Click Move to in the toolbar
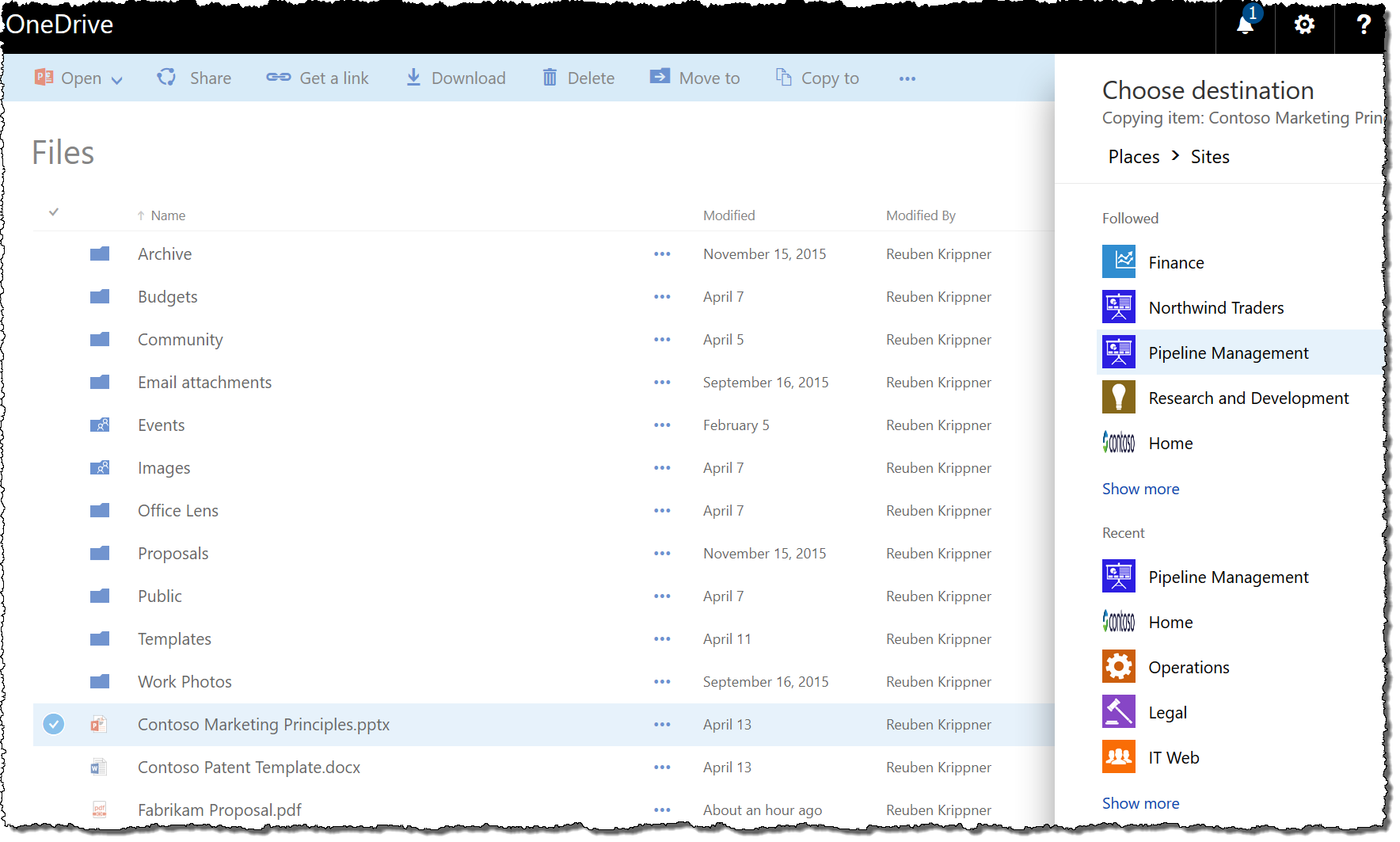 [x=694, y=78]
